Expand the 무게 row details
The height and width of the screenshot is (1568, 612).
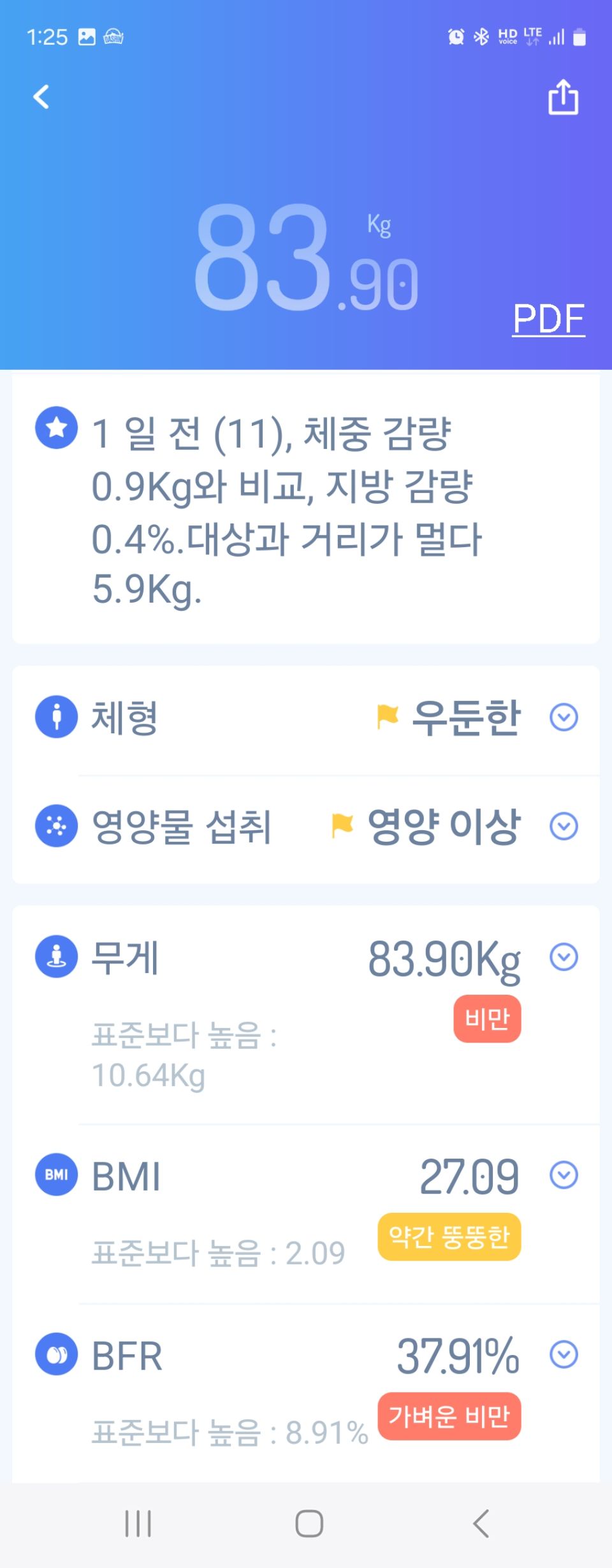(x=564, y=957)
